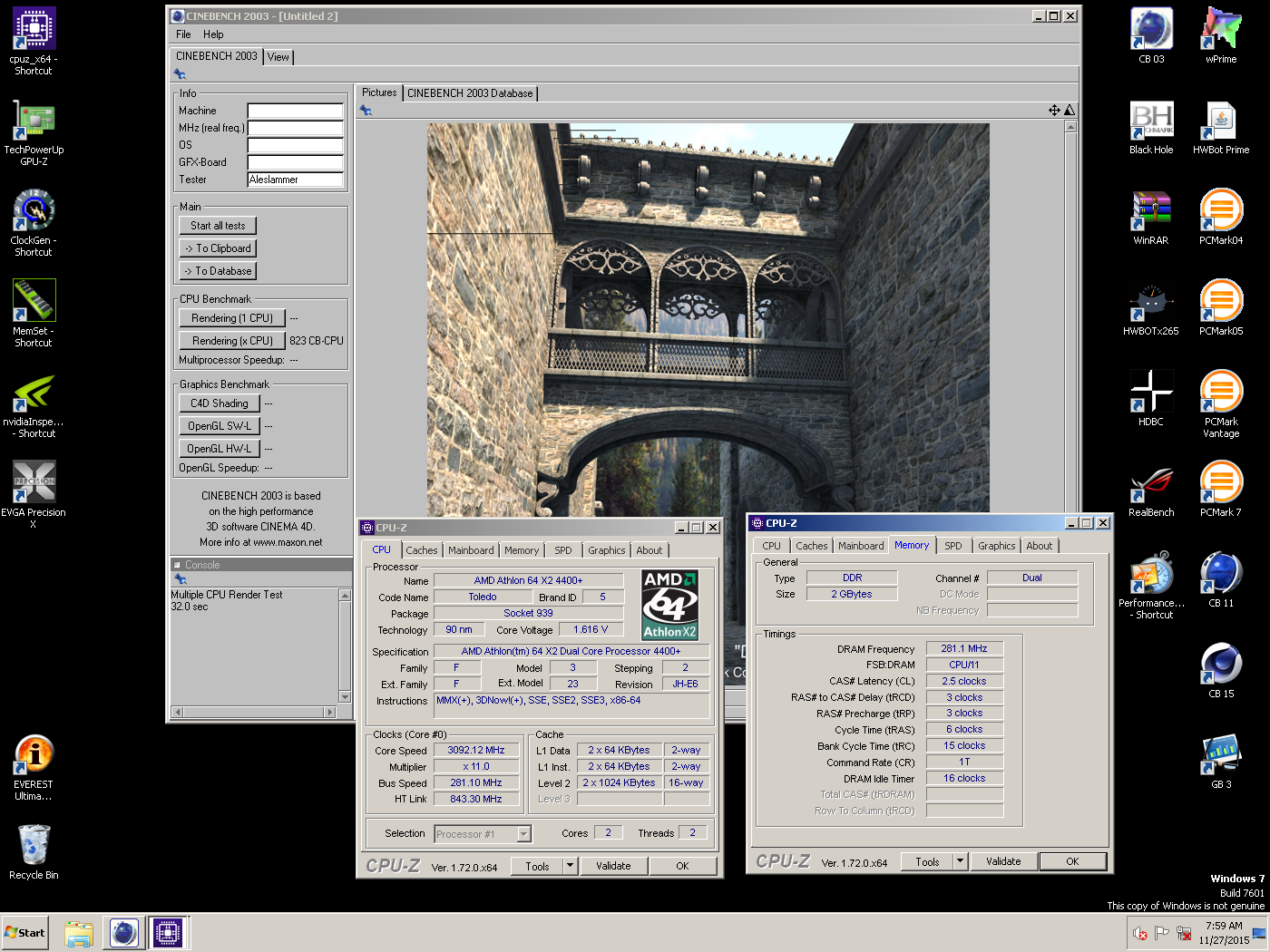Open the Help menu in Cinebench
The height and width of the screenshot is (952, 1270).
pyautogui.click(x=213, y=34)
